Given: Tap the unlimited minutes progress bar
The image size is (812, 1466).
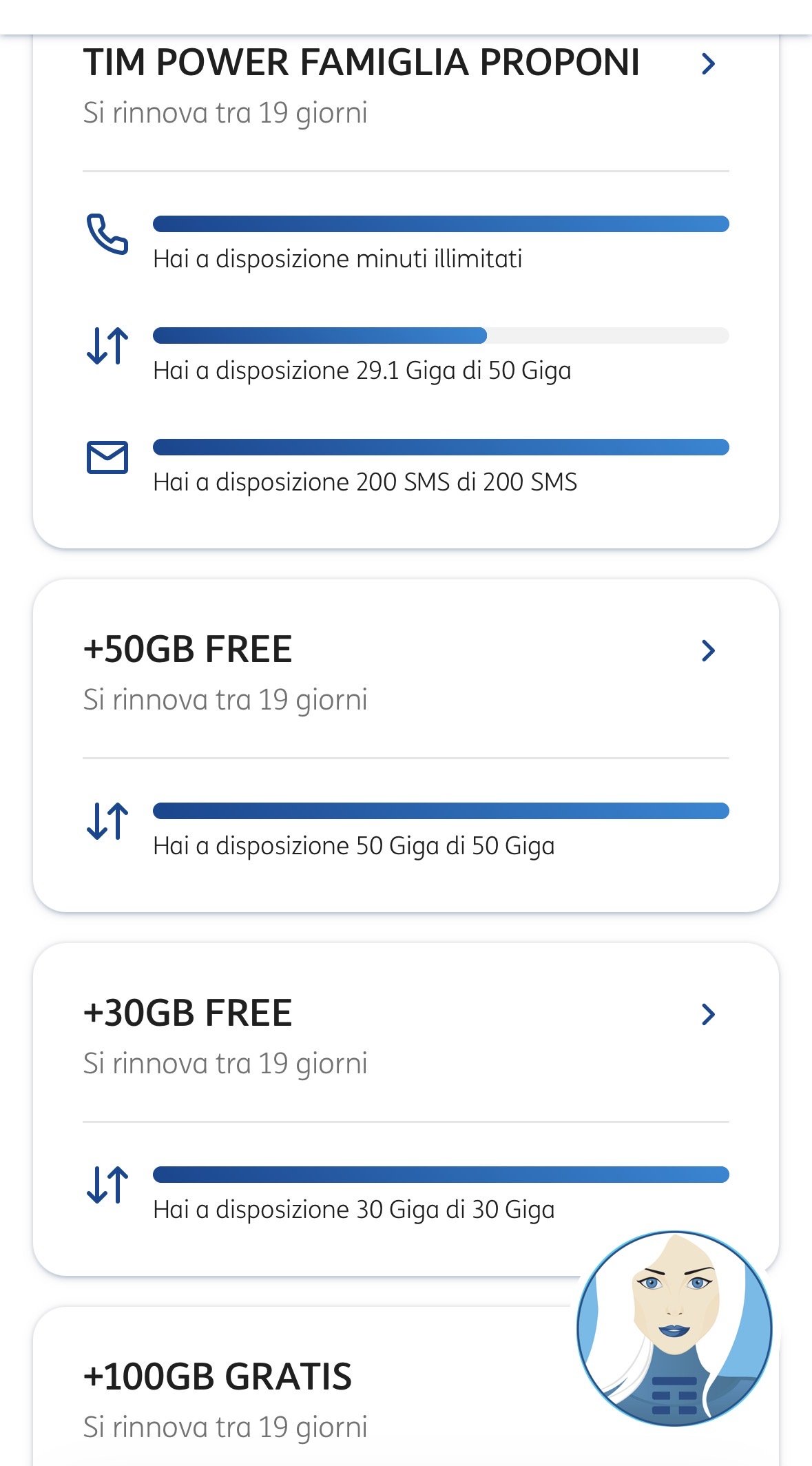Looking at the screenshot, I should tap(441, 224).
